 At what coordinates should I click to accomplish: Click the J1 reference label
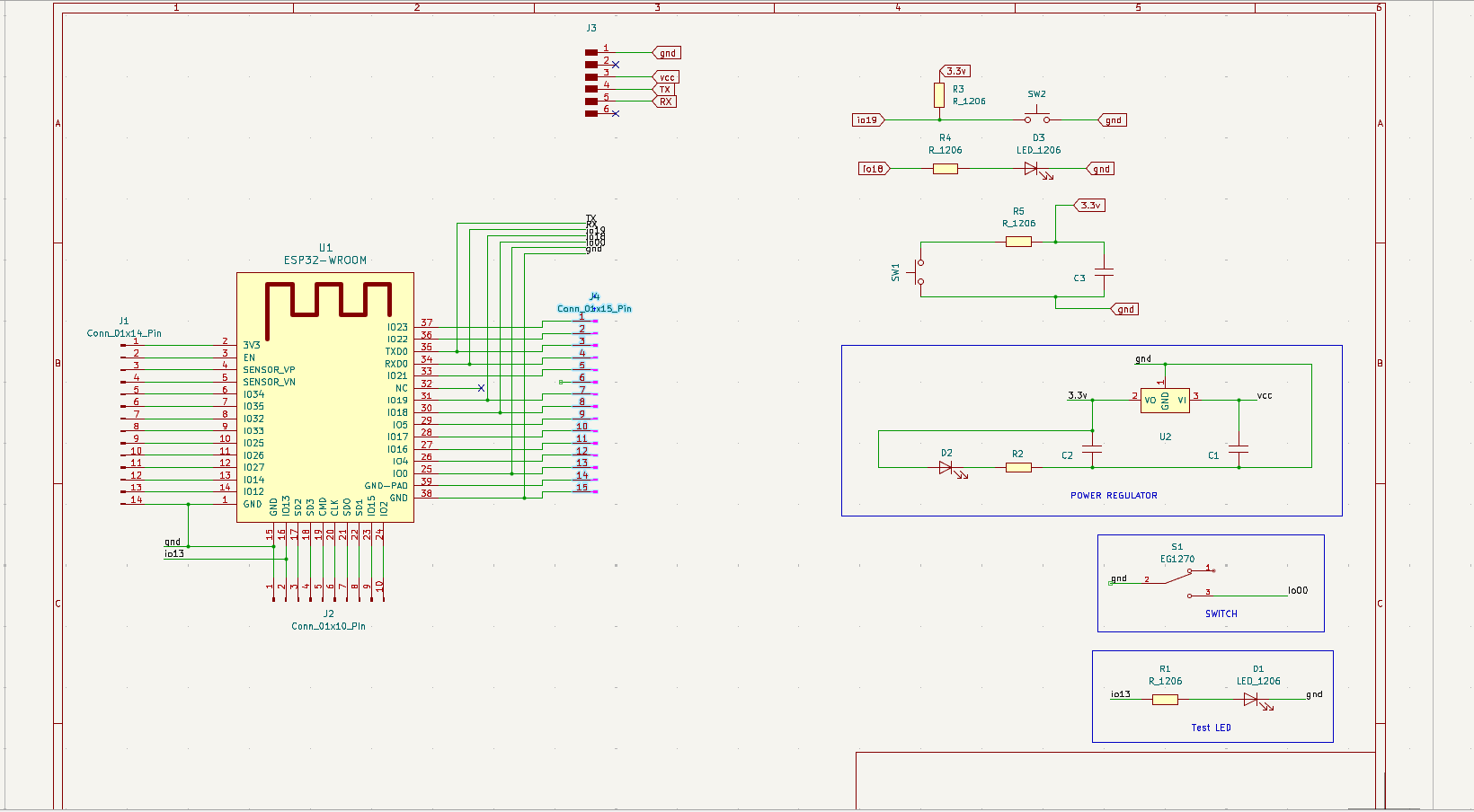124,321
